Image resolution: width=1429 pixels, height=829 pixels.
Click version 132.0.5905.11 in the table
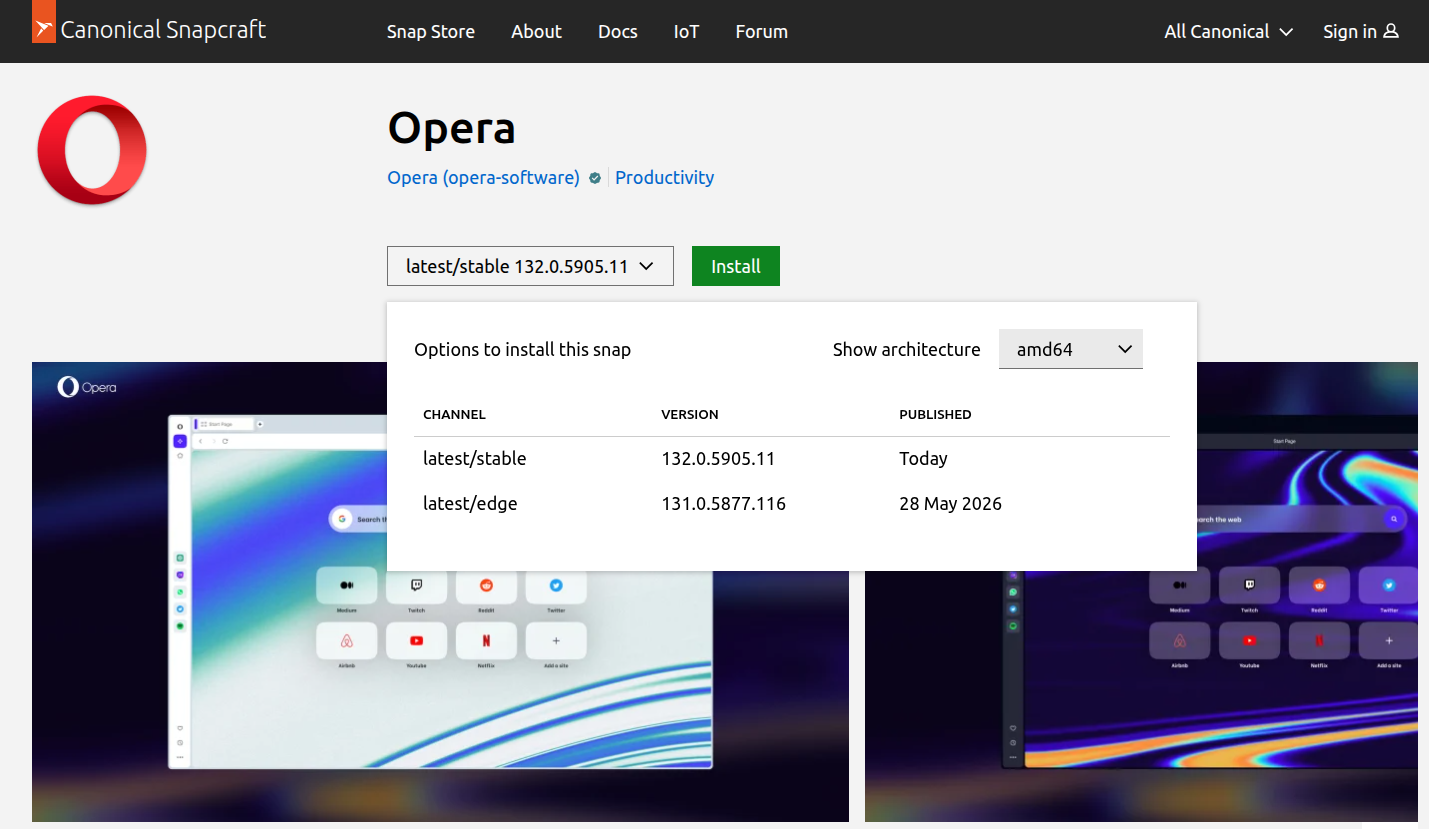click(718, 459)
